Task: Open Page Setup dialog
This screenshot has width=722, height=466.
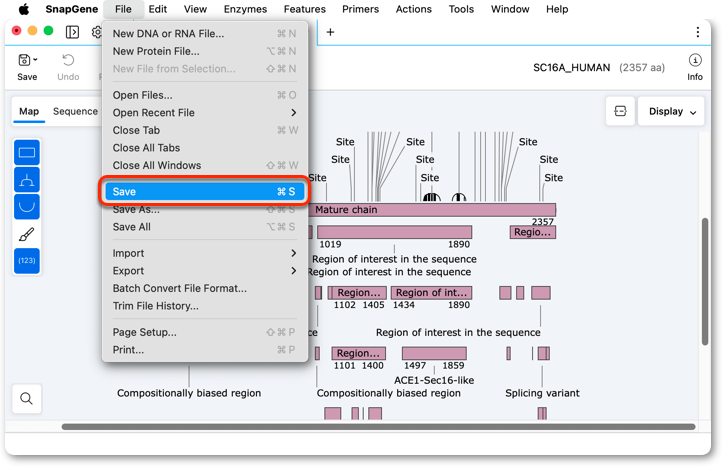Action: pos(204,332)
